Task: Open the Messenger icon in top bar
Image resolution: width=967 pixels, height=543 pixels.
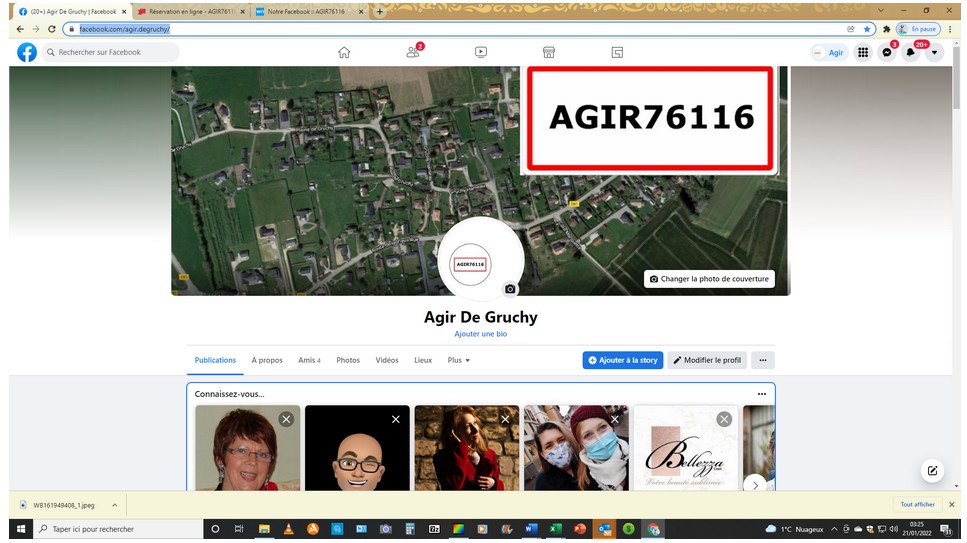Action: (x=886, y=52)
